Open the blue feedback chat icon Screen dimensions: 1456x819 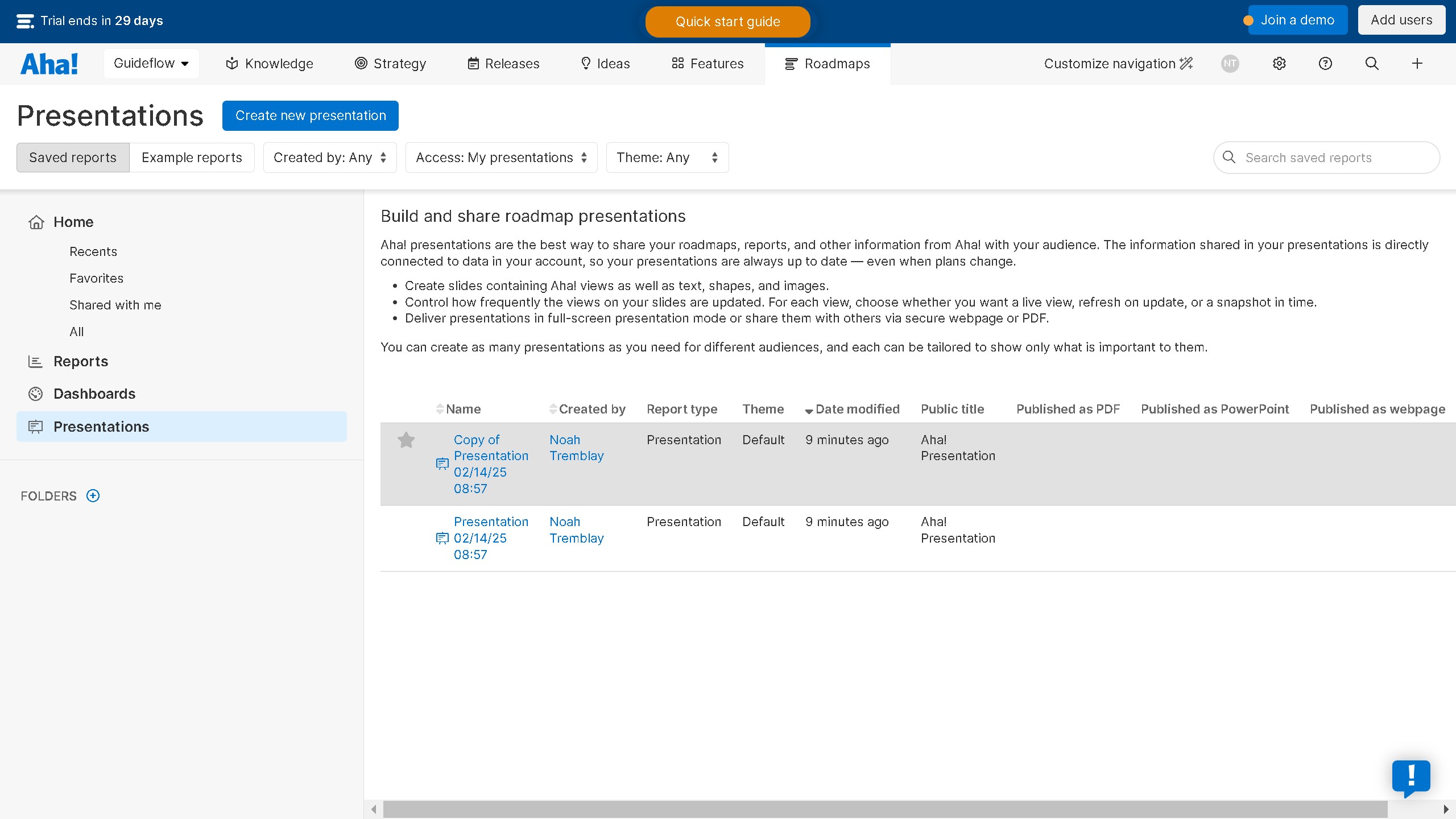point(1411,777)
